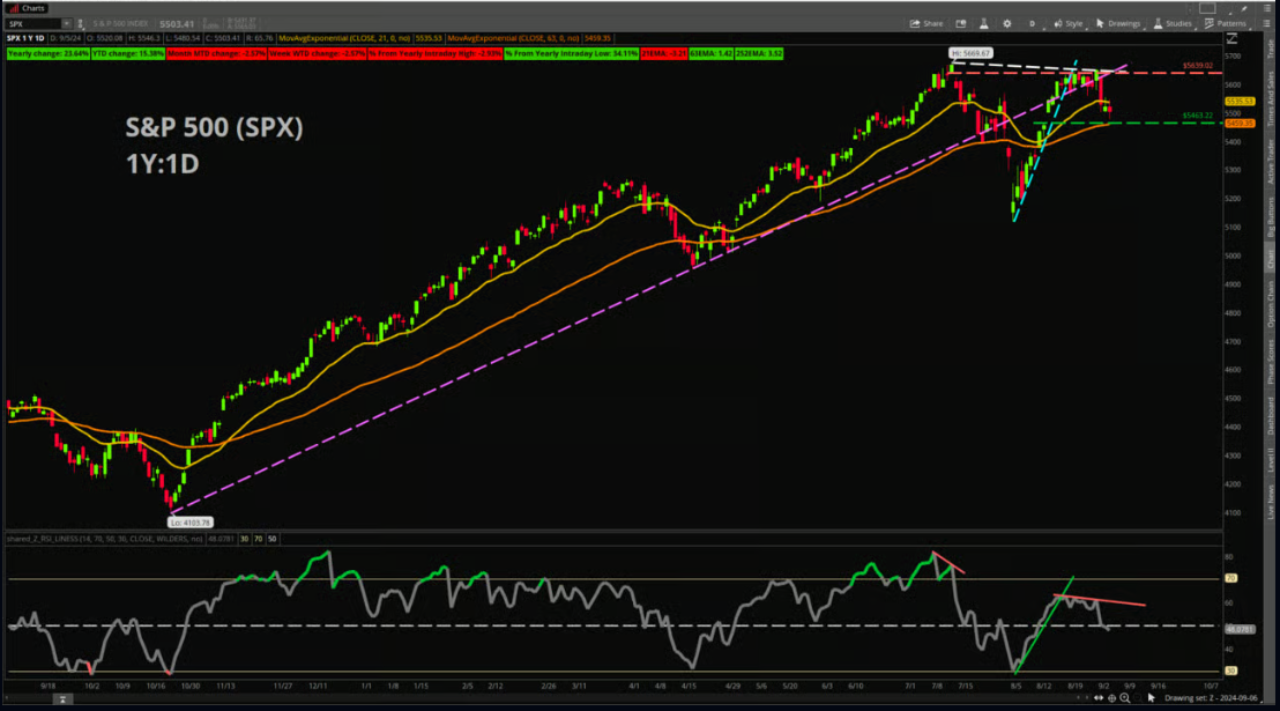
Task: Click the chart grid layout rectangle icon
Action: tap(1207, 8)
